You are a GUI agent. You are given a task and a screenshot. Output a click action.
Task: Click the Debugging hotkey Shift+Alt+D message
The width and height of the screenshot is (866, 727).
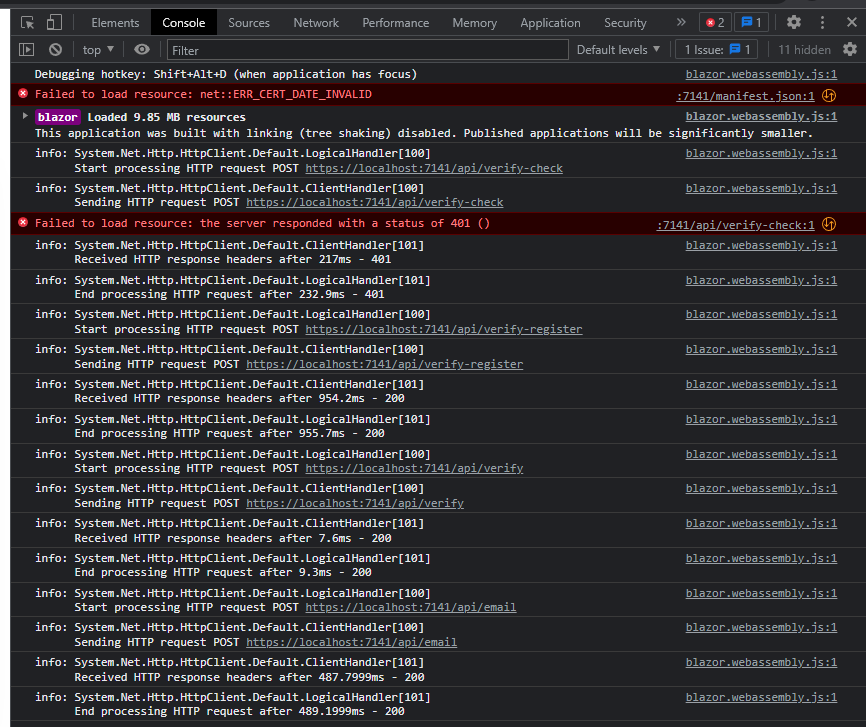pos(225,74)
